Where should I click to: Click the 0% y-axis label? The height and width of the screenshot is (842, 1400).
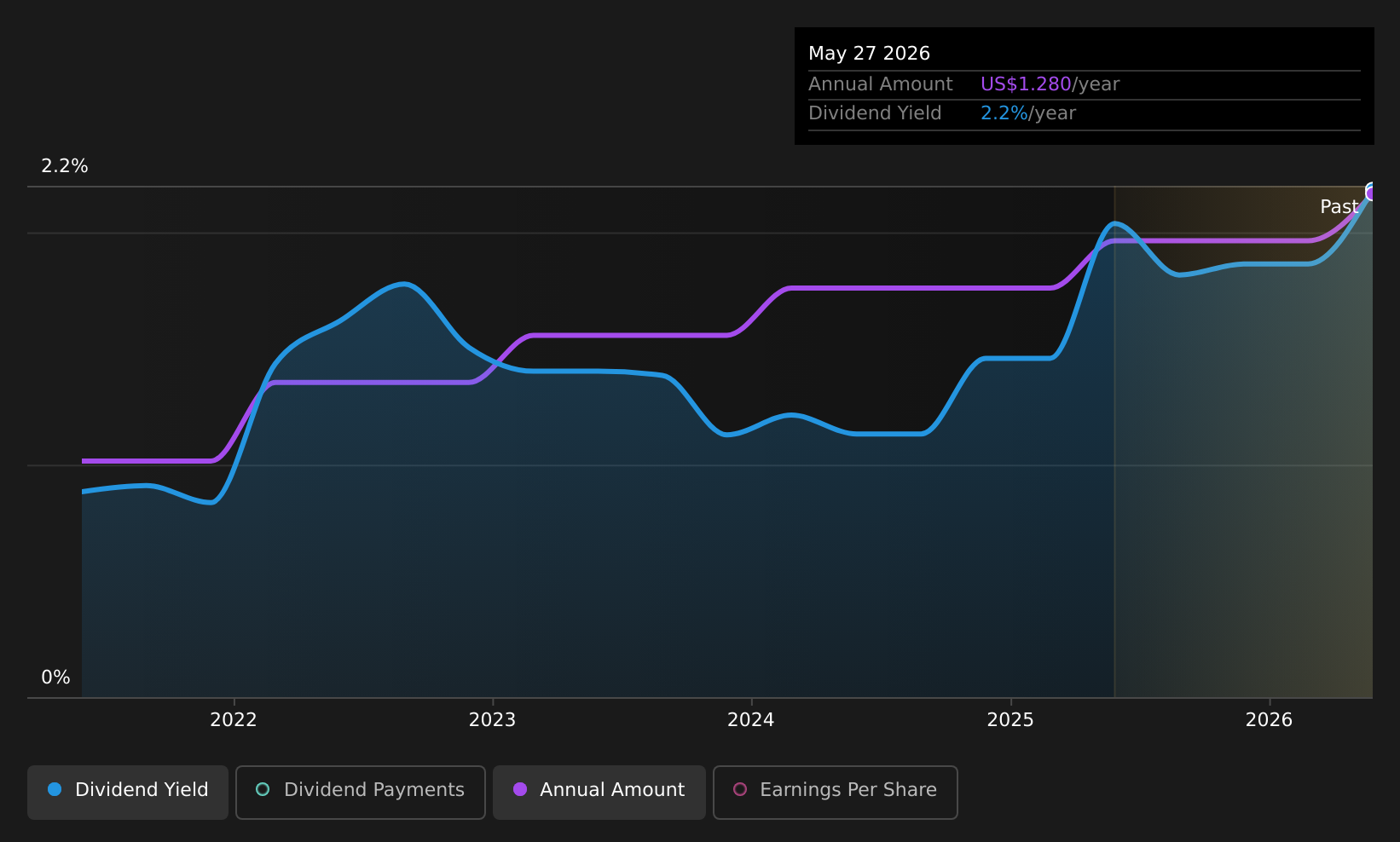tap(56, 678)
